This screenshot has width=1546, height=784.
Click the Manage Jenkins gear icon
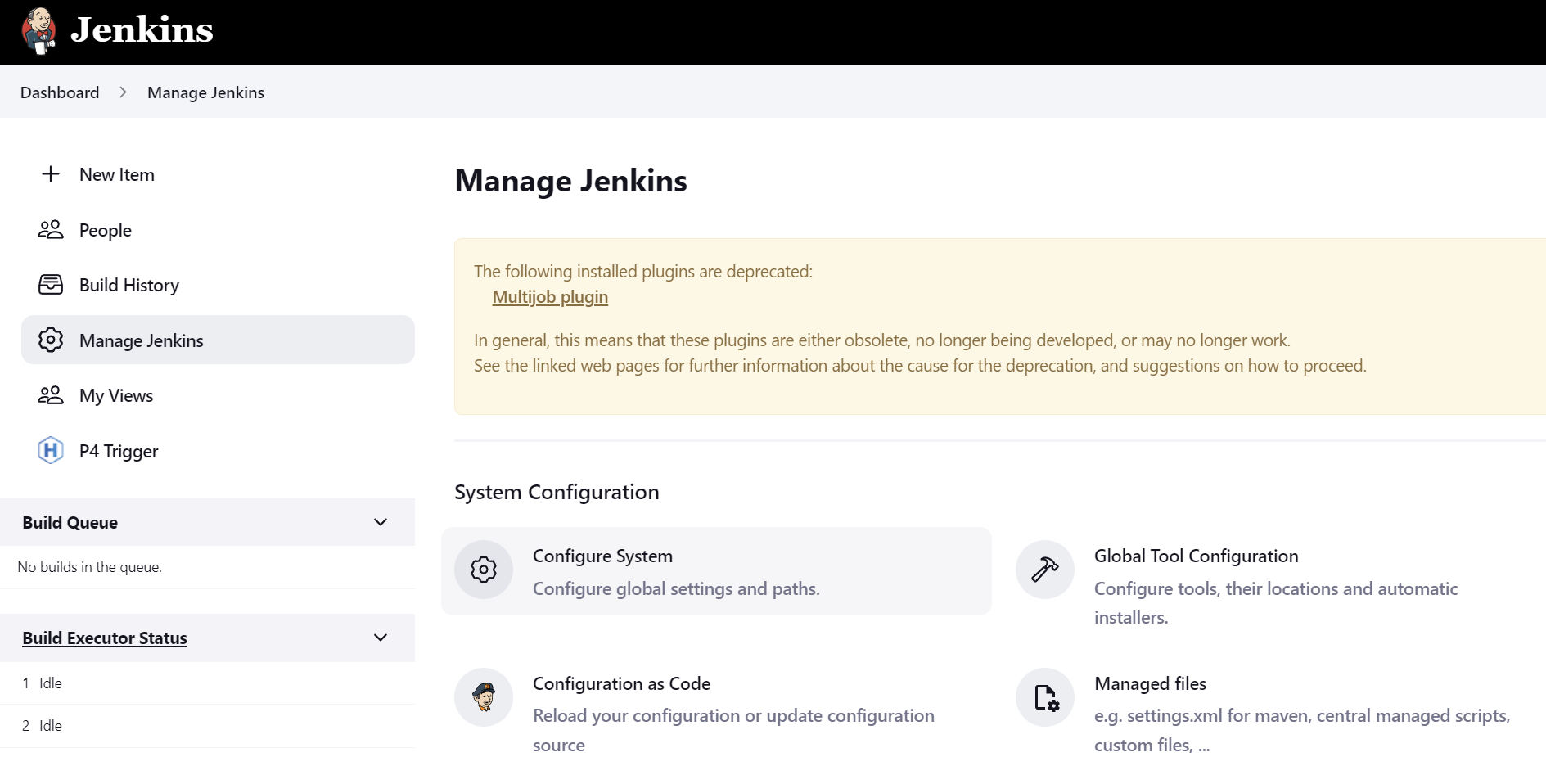click(51, 340)
